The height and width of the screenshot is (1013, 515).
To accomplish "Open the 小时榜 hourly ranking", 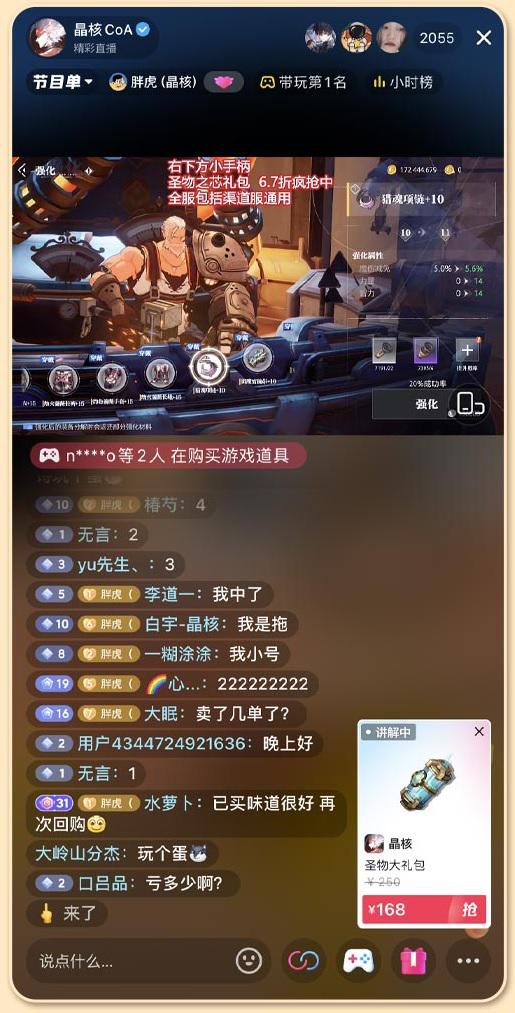I will pyautogui.click(x=403, y=82).
